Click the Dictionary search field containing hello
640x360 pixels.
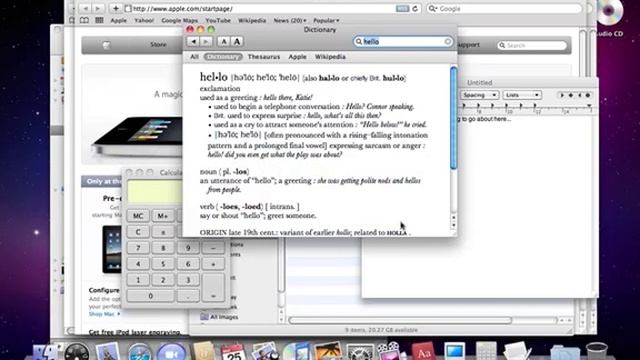pyautogui.click(x=403, y=42)
